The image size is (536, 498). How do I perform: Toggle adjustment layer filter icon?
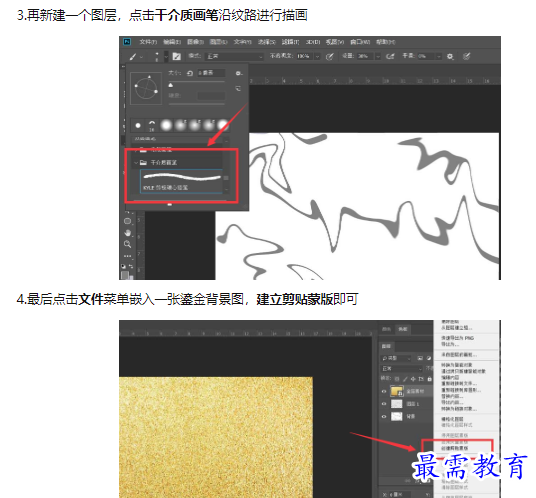pyautogui.click(x=429, y=358)
